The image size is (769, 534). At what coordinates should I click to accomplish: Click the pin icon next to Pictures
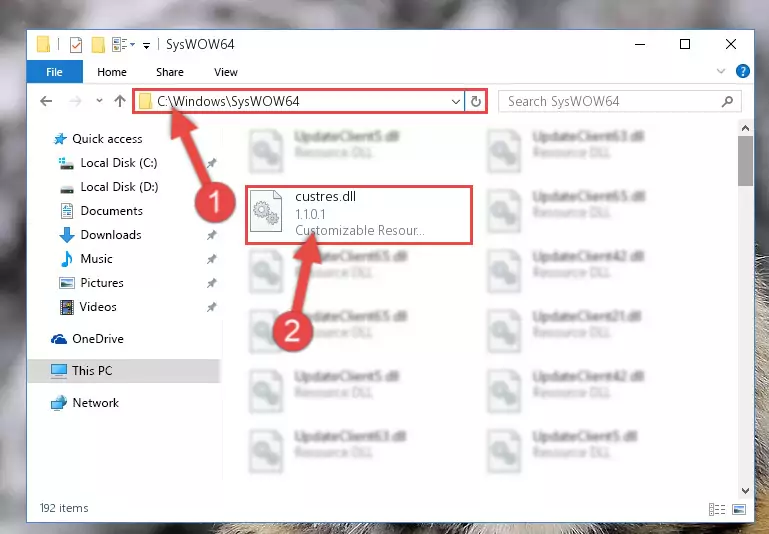[211, 283]
